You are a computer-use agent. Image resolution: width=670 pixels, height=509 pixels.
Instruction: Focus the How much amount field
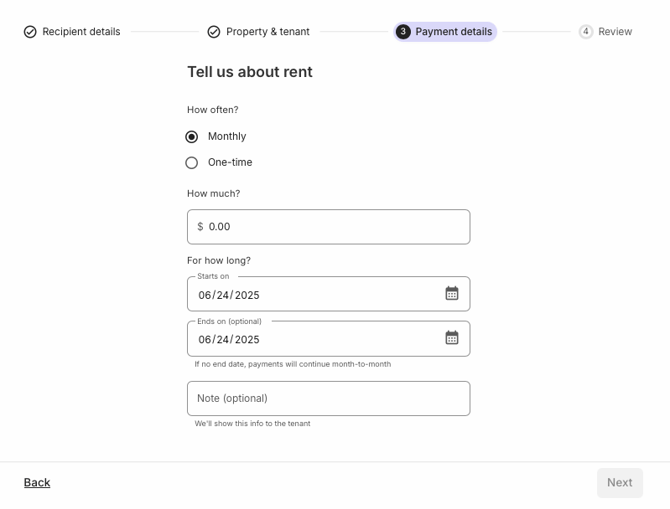pos(329,227)
